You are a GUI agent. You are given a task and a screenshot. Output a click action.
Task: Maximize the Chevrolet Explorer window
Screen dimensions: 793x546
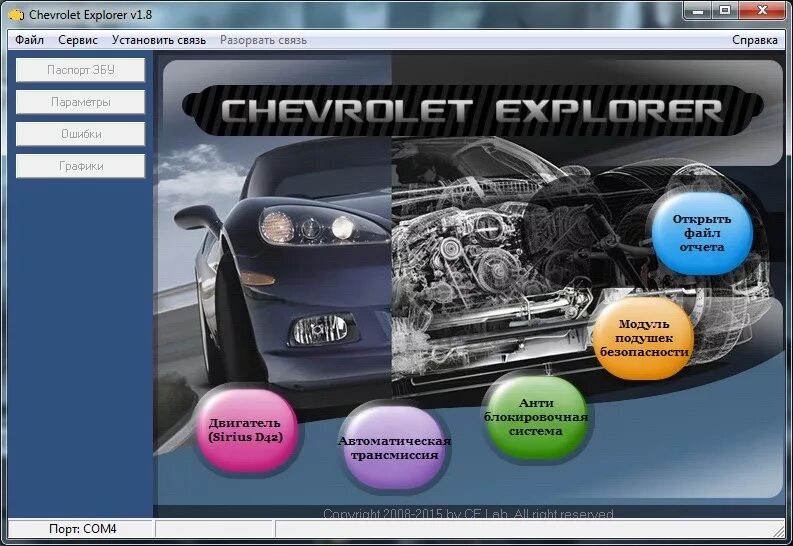[x=725, y=10]
